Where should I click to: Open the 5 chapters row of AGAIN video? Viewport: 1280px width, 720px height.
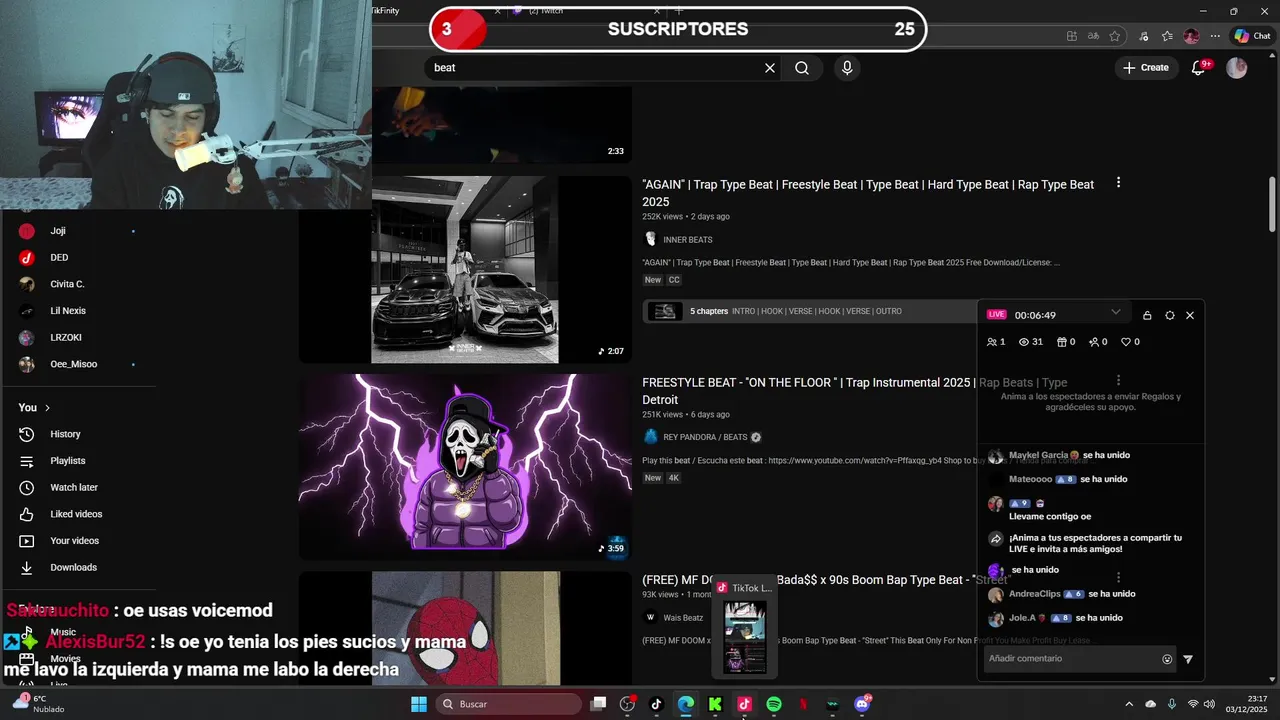click(810, 311)
